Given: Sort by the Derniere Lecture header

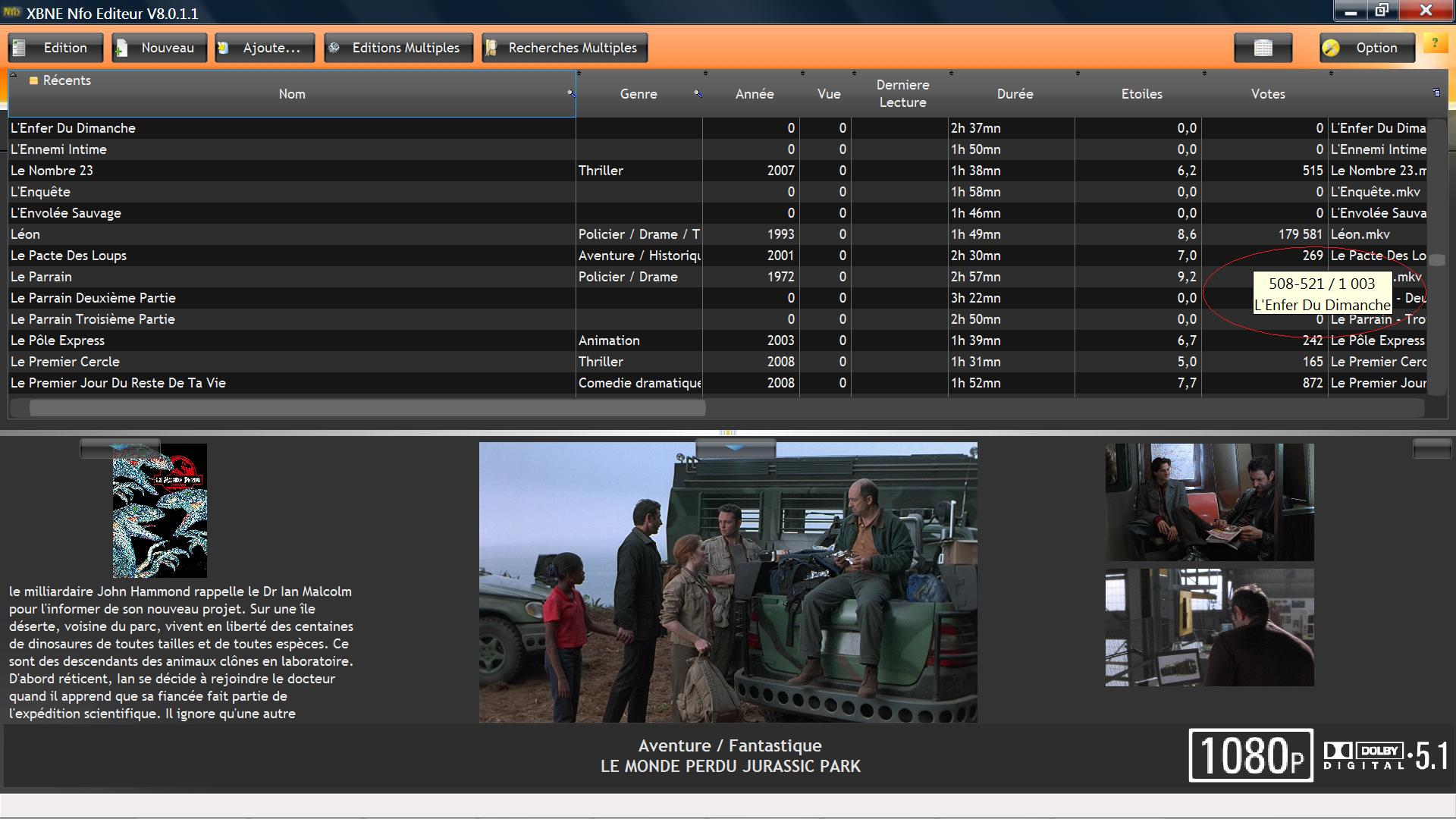Looking at the screenshot, I should click(x=902, y=93).
